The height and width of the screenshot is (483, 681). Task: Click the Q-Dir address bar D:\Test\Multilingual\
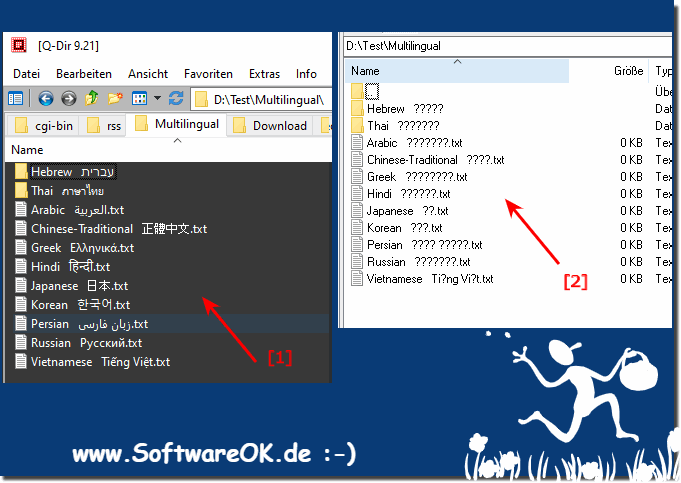(261, 99)
